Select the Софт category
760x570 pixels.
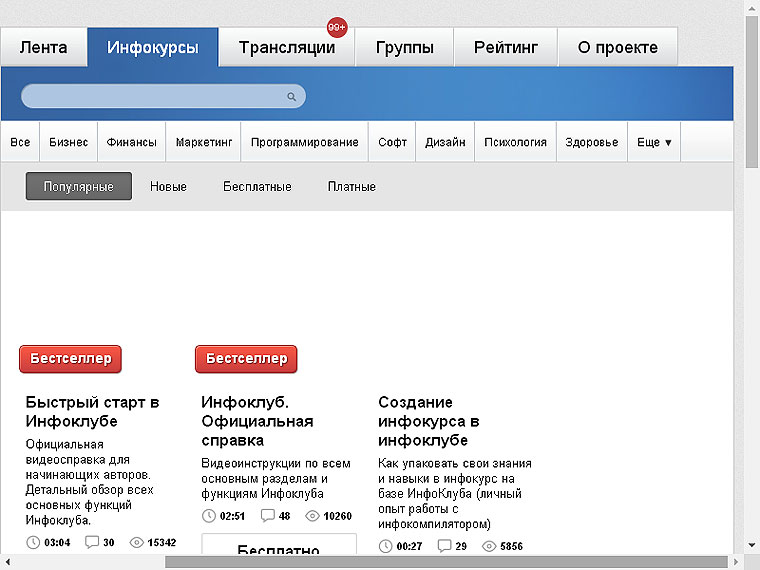pos(392,142)
